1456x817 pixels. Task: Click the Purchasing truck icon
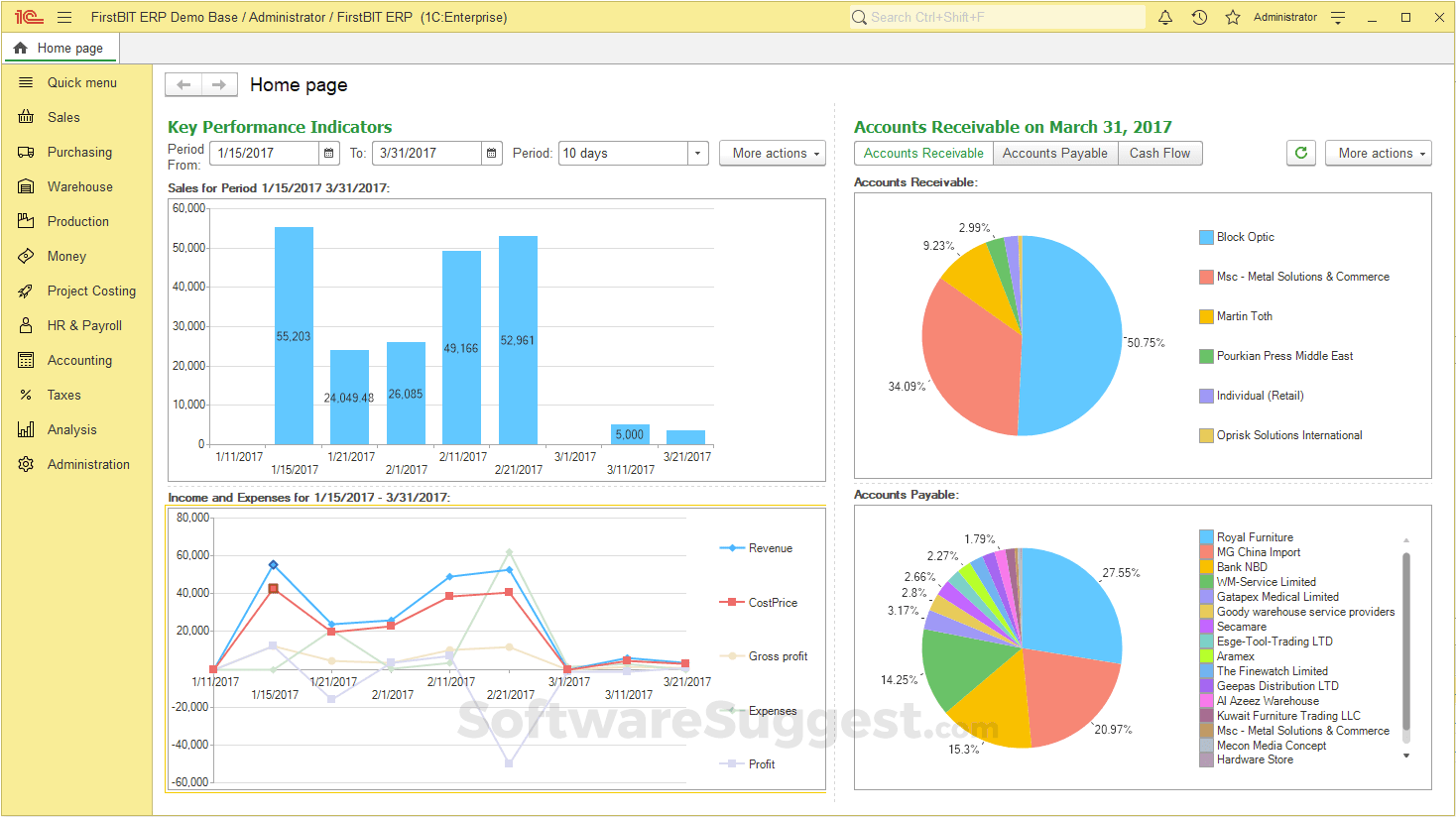pyautogui.click(x=26, y=152)
